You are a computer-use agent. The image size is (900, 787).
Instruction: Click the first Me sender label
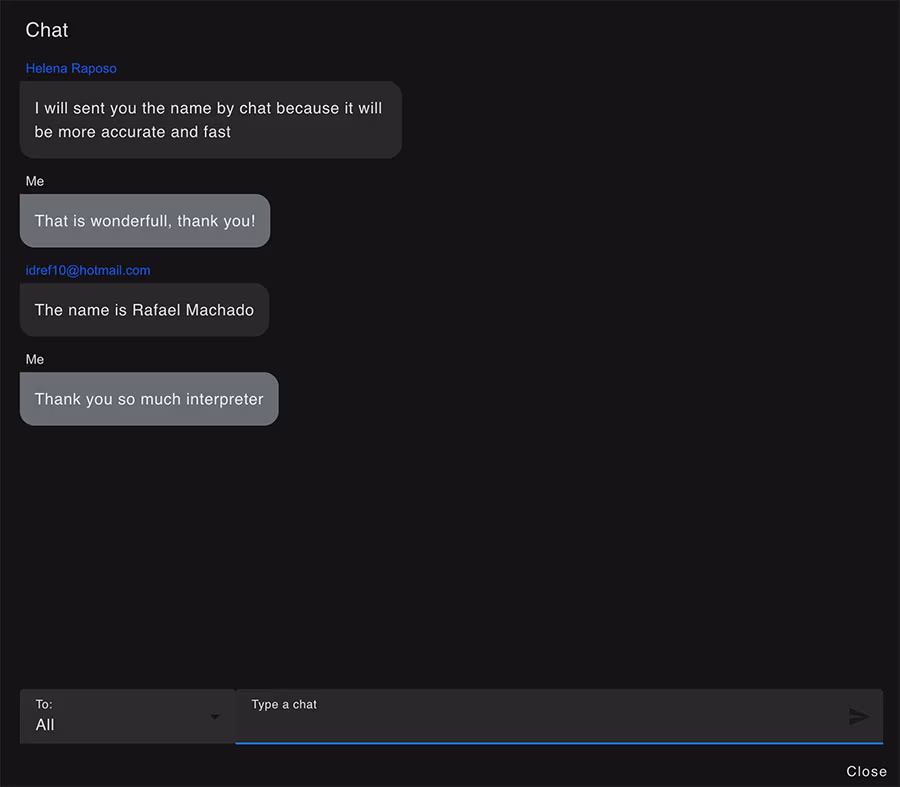[35, 181]
